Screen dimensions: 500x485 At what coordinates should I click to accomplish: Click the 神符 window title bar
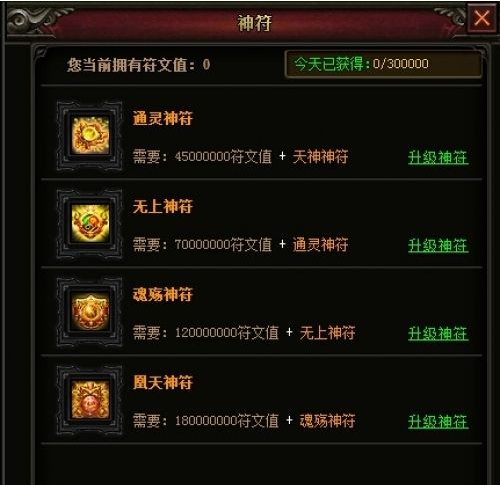(x=255, y=23)
